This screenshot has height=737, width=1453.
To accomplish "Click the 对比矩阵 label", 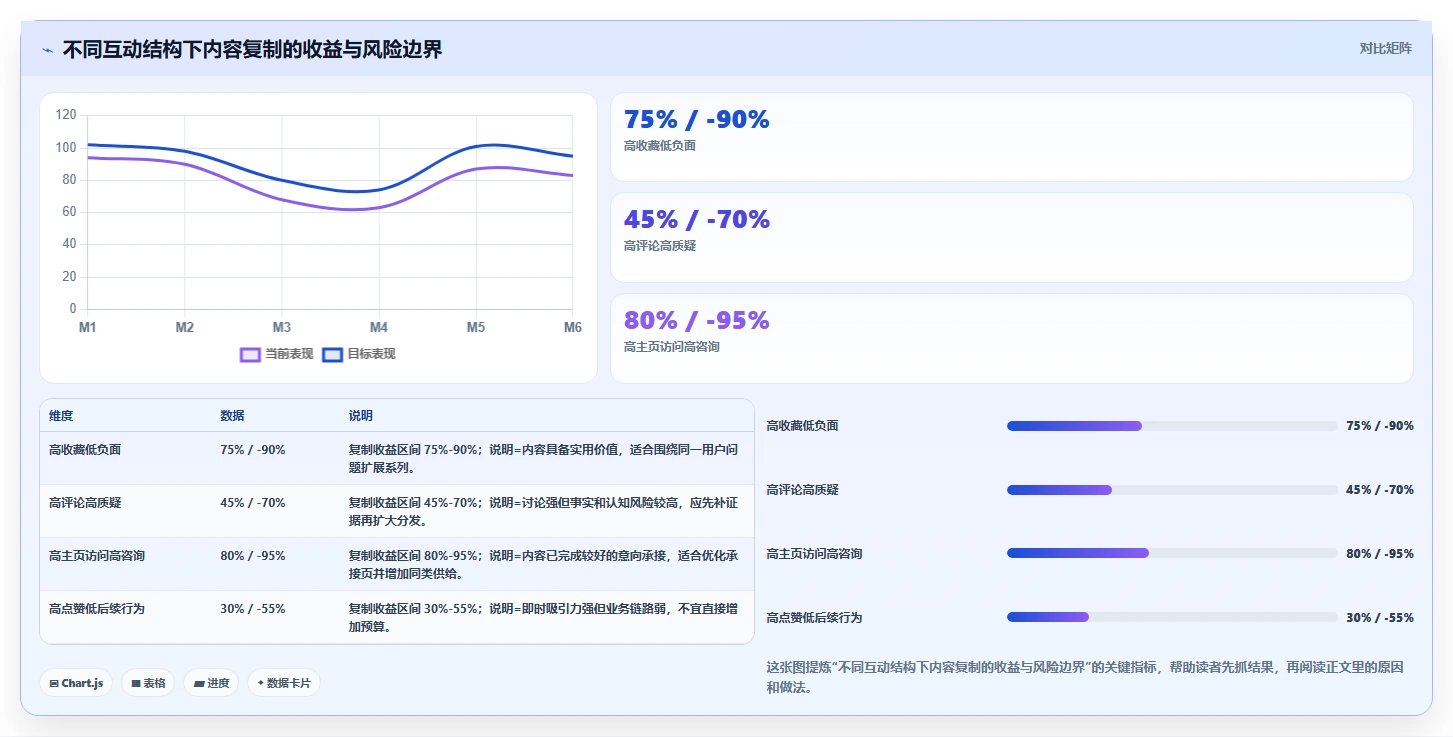I will click(x=1385, y=48).
